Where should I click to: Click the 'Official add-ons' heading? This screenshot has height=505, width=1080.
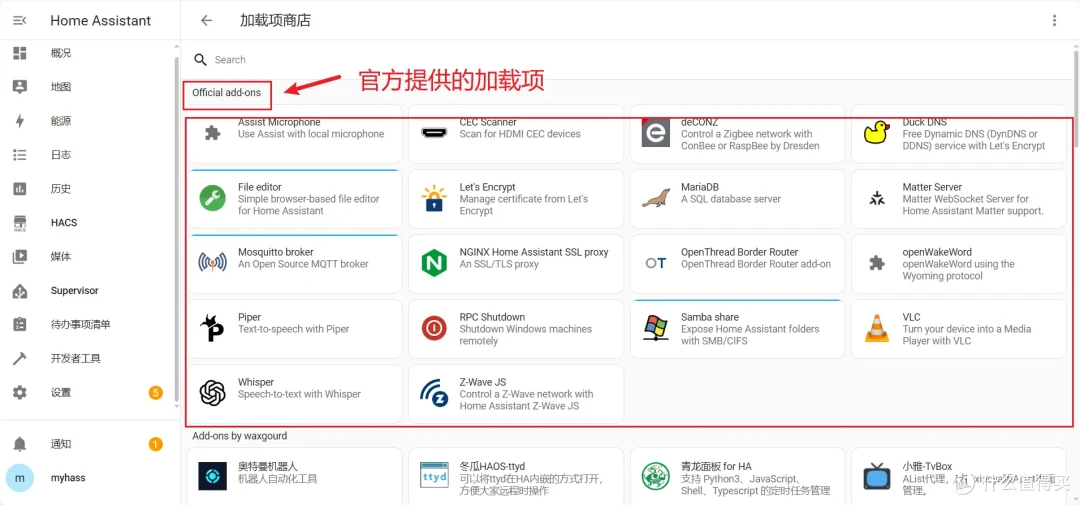227,92
